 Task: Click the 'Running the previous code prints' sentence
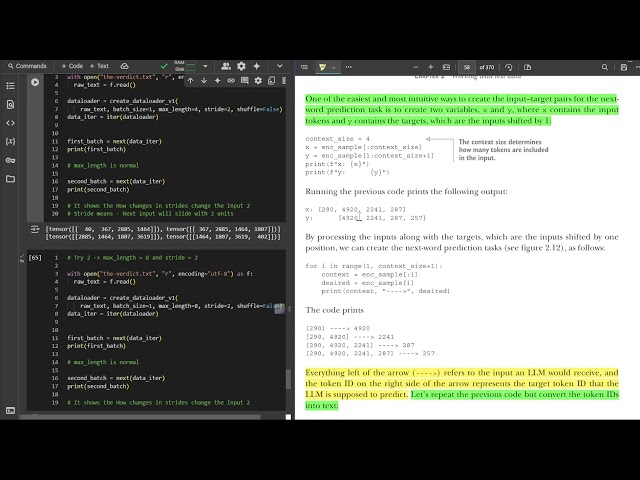(x=406, y=191)
